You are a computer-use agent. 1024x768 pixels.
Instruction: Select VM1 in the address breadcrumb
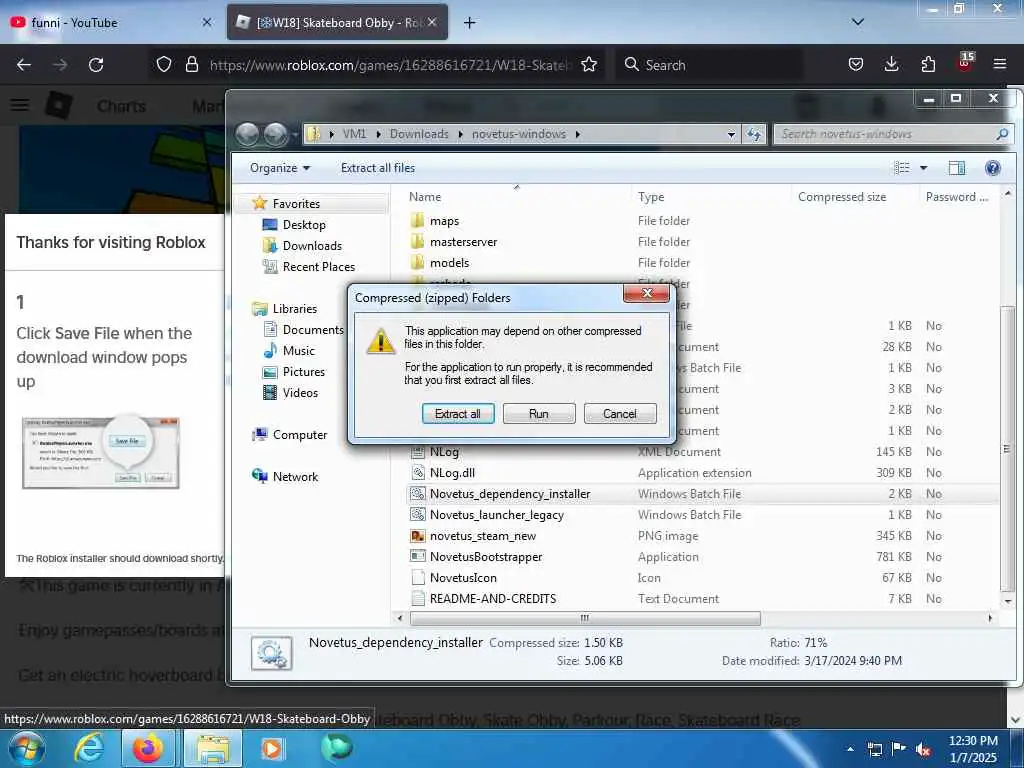pos(355,134)
